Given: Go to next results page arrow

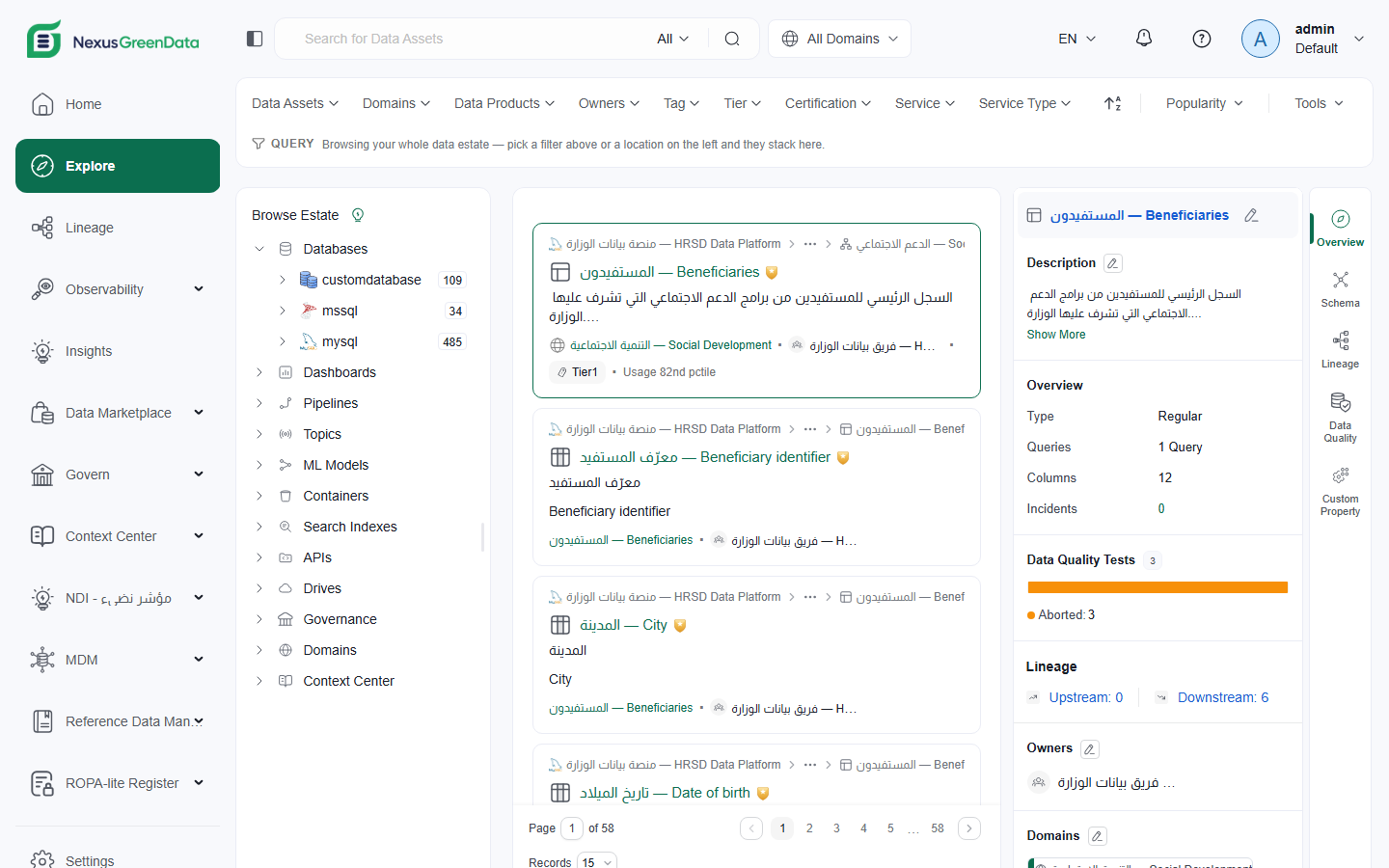Looking at the screenshot, I should 969,828.
